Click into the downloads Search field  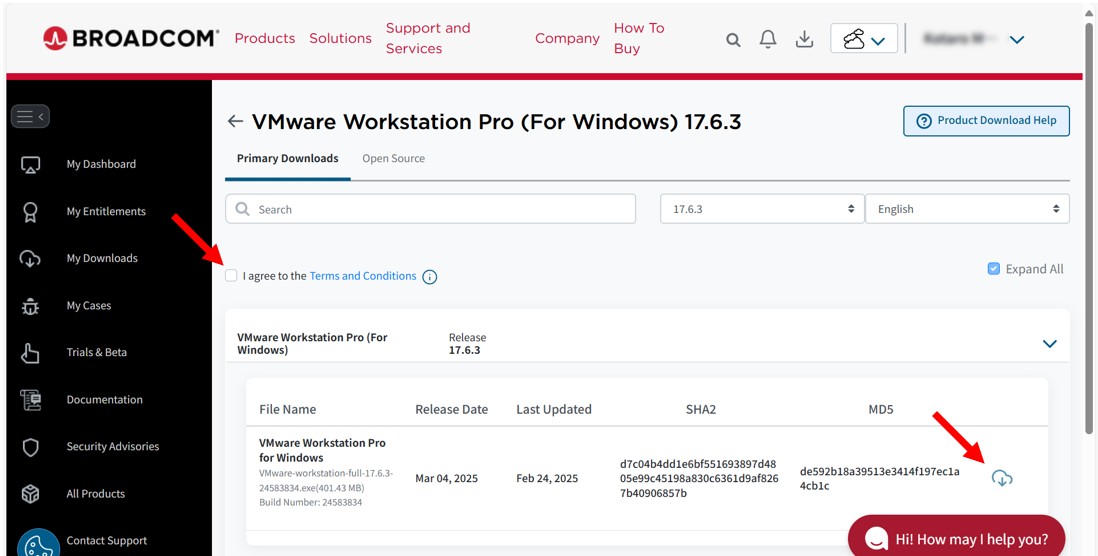(x=431, y=209)
